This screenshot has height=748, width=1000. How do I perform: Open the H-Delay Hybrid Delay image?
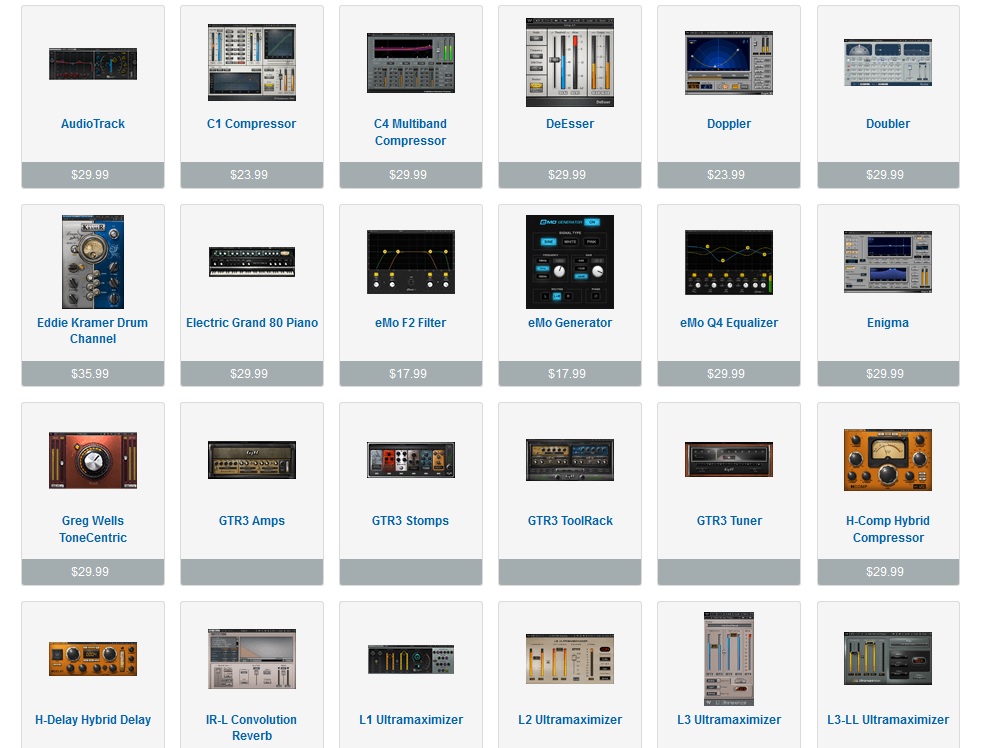pyautogui.click(x=92, y=659)
